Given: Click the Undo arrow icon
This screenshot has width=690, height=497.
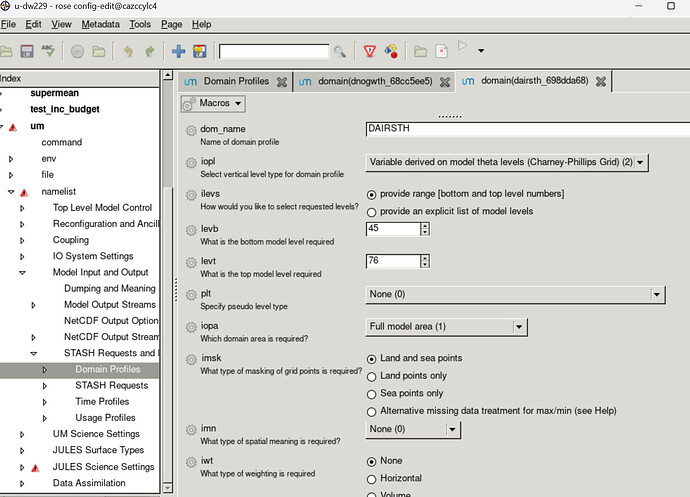Looking at the screenshot, I should pos(128,52).
